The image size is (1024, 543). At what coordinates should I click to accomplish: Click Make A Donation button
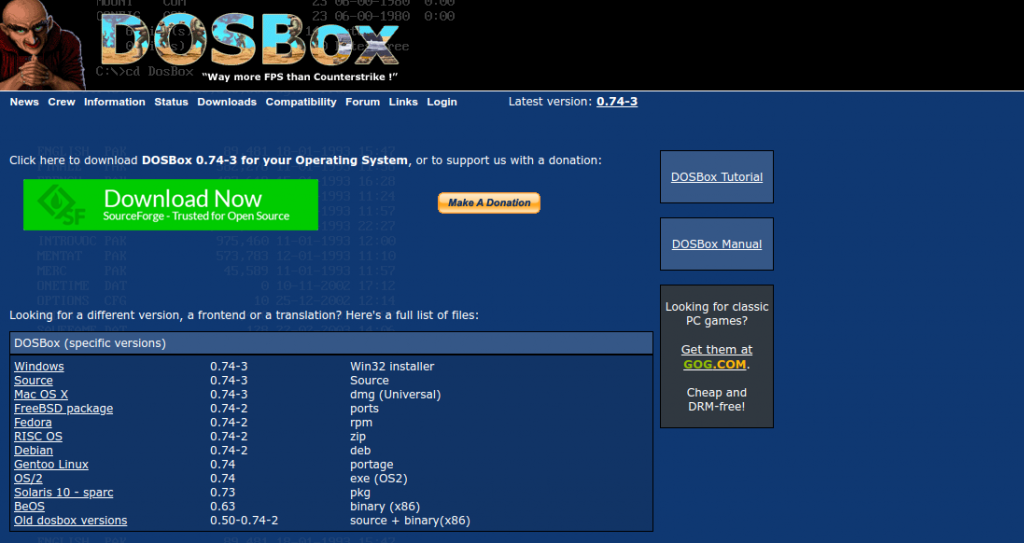[489, 203]
